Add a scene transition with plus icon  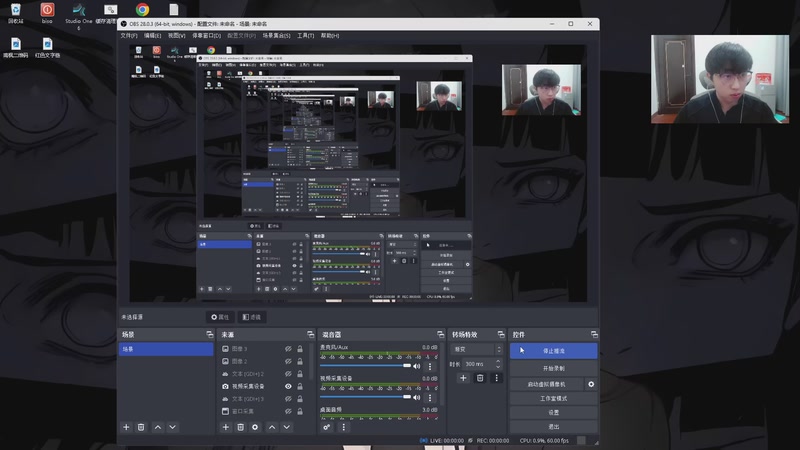point(463,378)
